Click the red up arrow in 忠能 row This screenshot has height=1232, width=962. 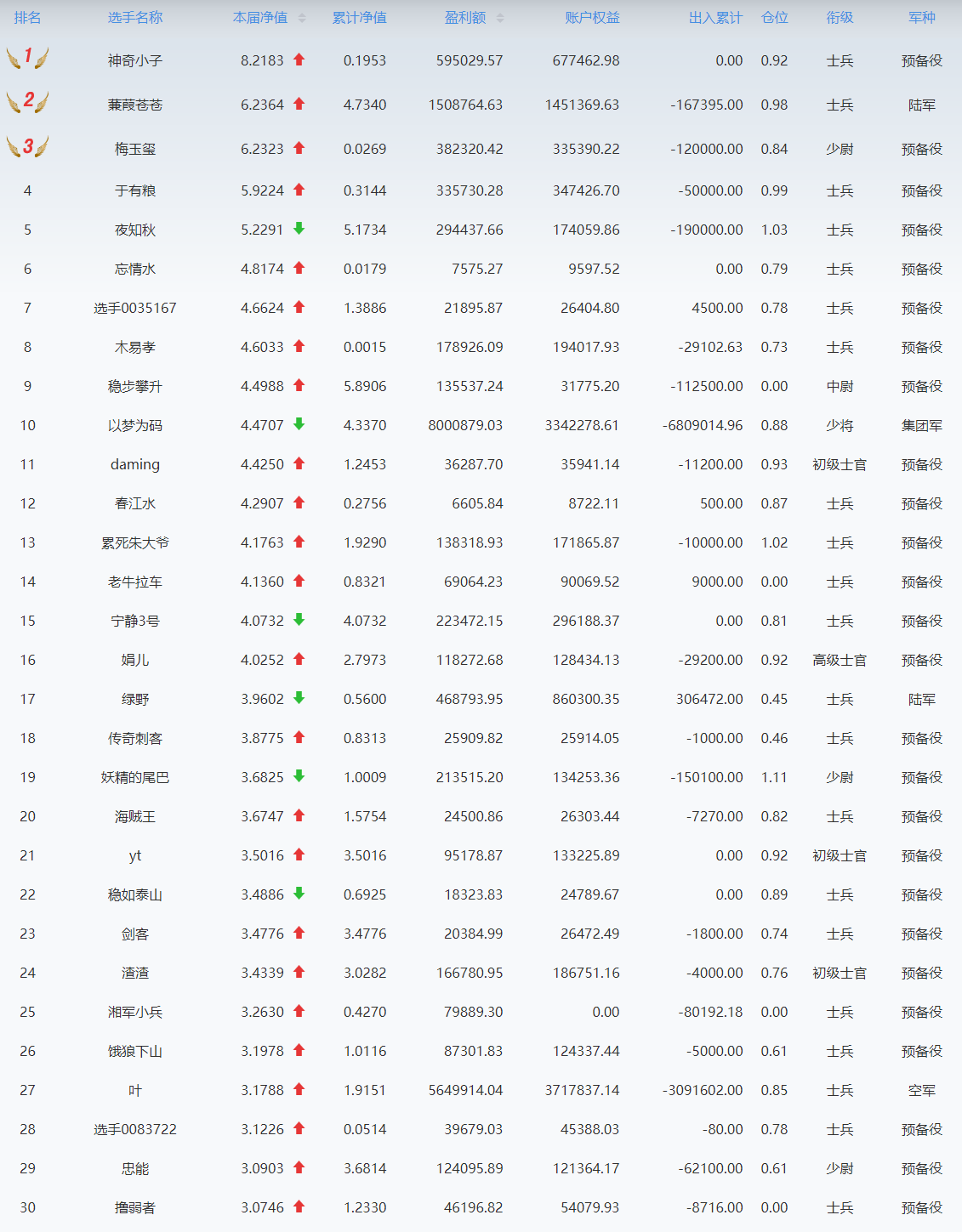tap(299, 1167)
